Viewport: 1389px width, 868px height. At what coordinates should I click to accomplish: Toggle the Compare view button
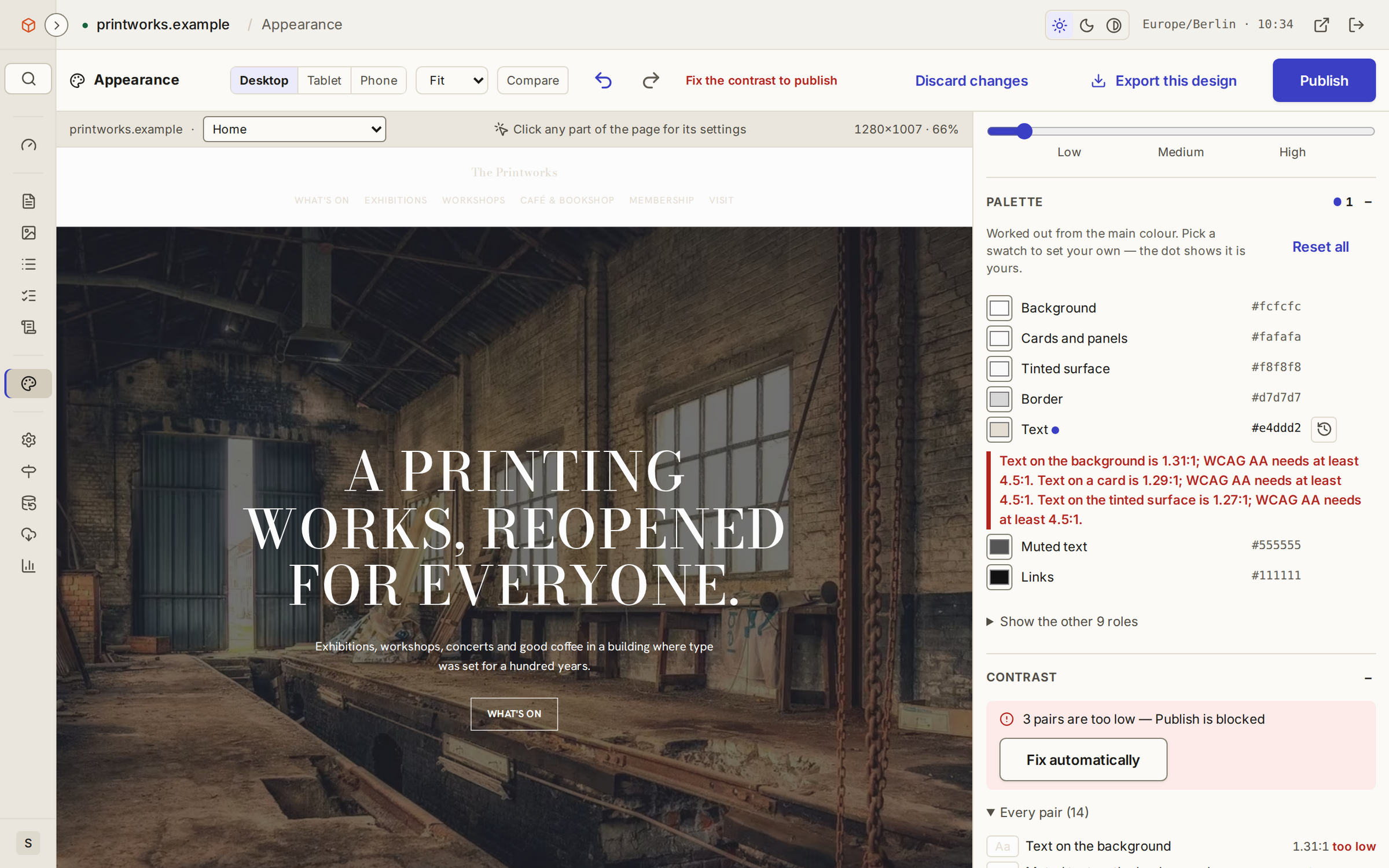click(532, 80)
